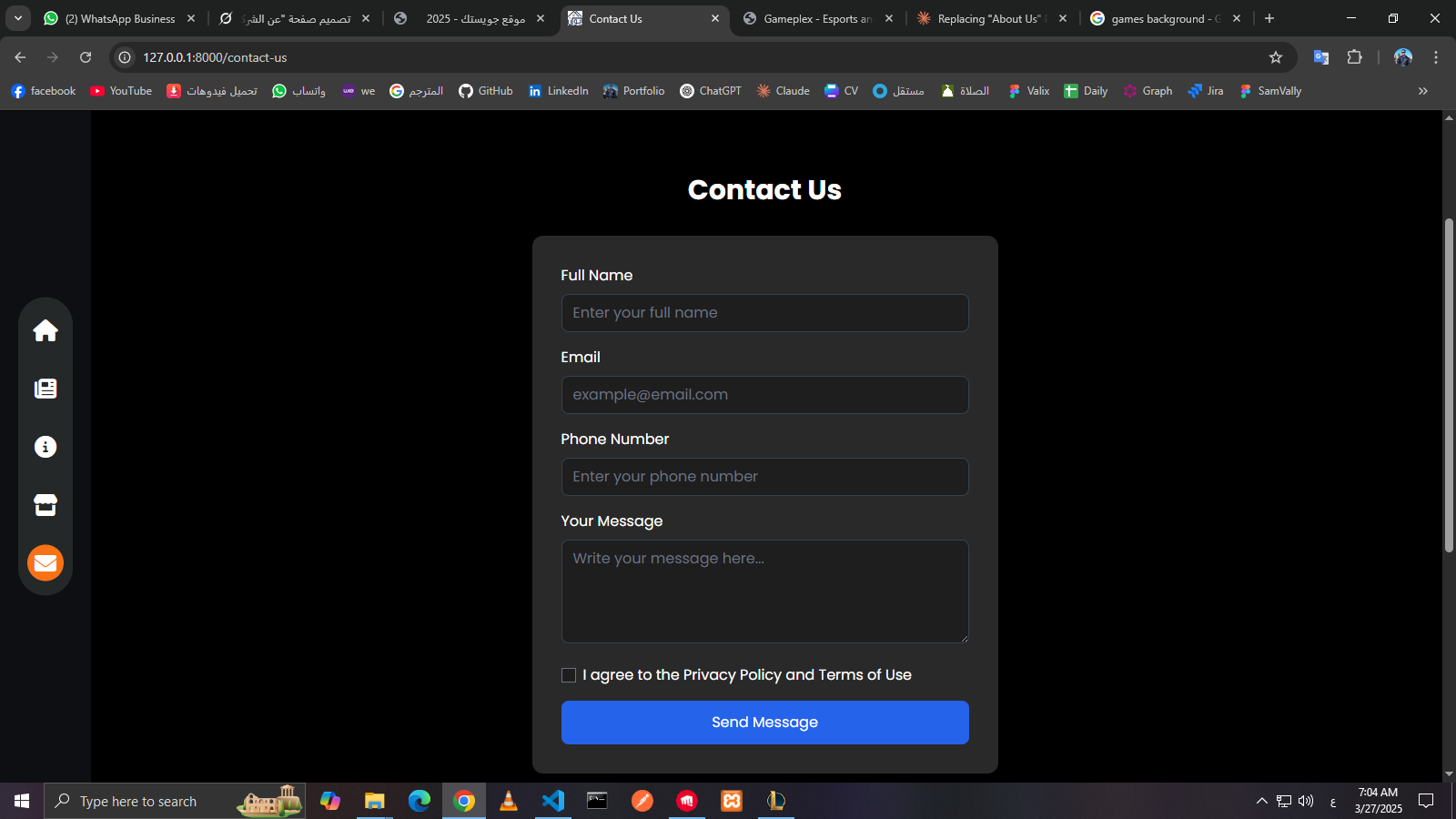Switch to the Gameplex Esports tab
This screenshot has width=1456, height=819.
pyautogui.click(x=816, y=18)
